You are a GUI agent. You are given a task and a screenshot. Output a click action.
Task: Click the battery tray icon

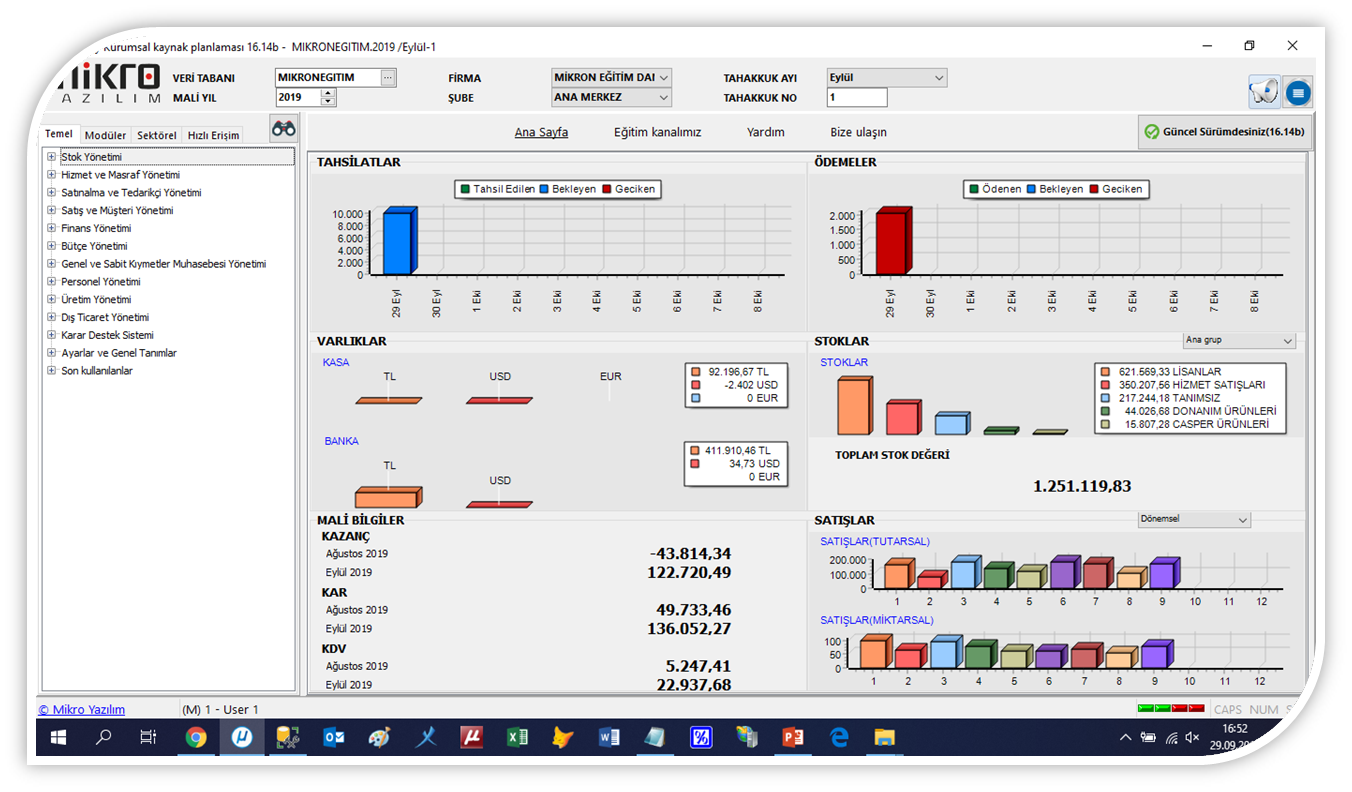click(x=1148, y=738)
